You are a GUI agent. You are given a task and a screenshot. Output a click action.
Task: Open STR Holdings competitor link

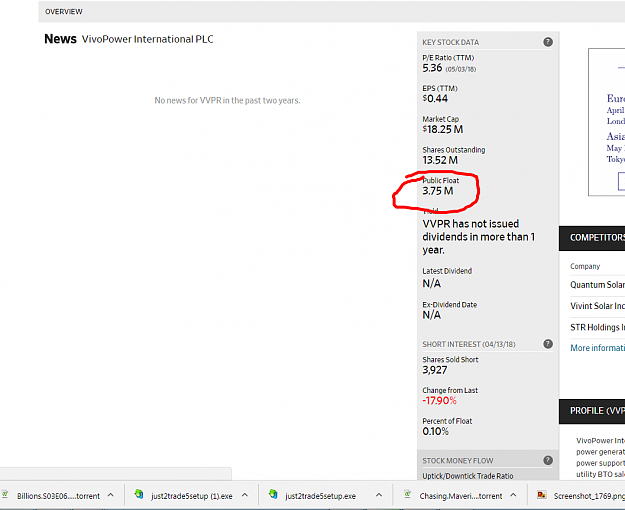click(597, 327)
